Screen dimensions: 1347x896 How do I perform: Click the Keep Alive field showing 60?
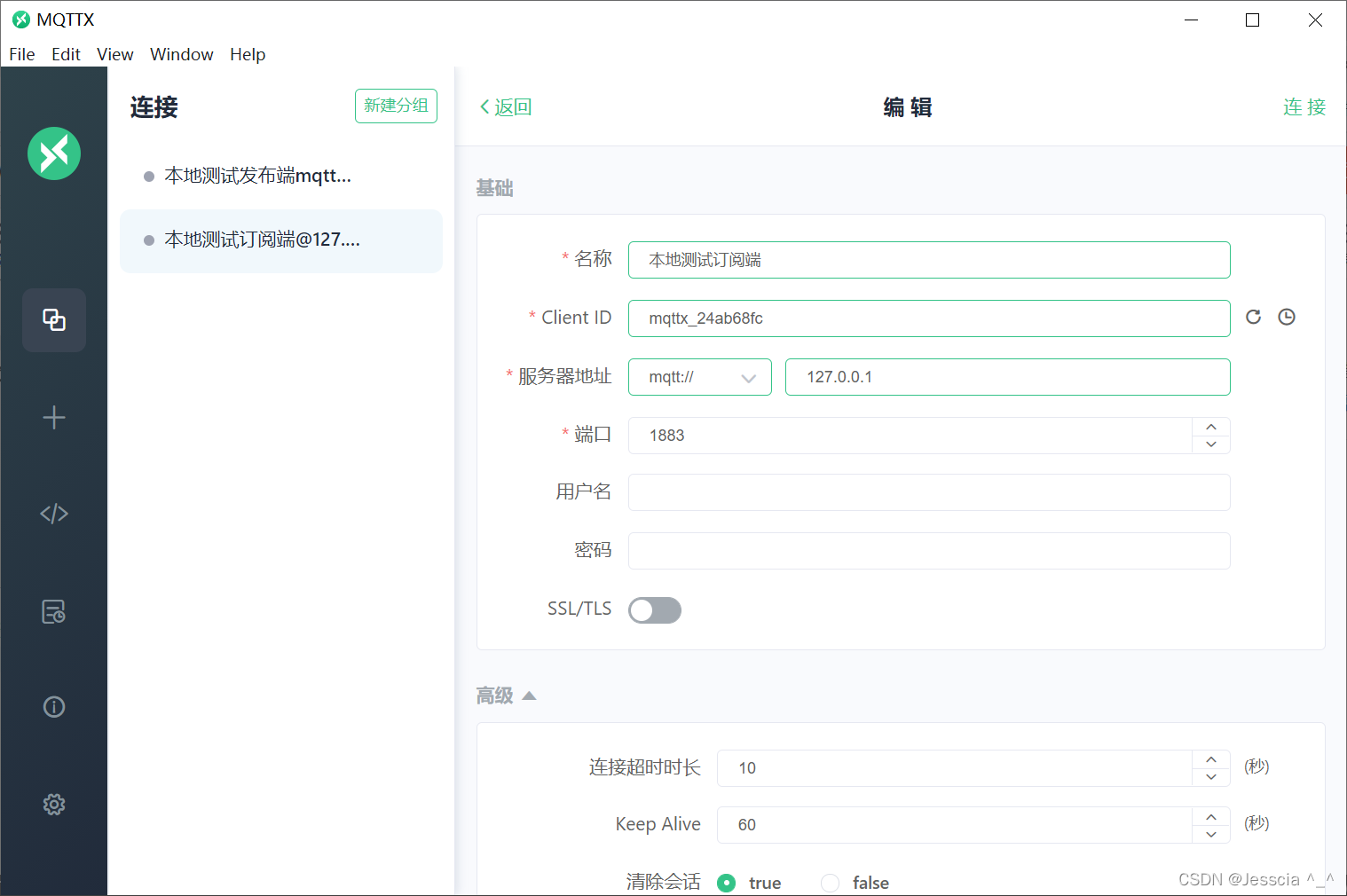[x=955, y=825]
